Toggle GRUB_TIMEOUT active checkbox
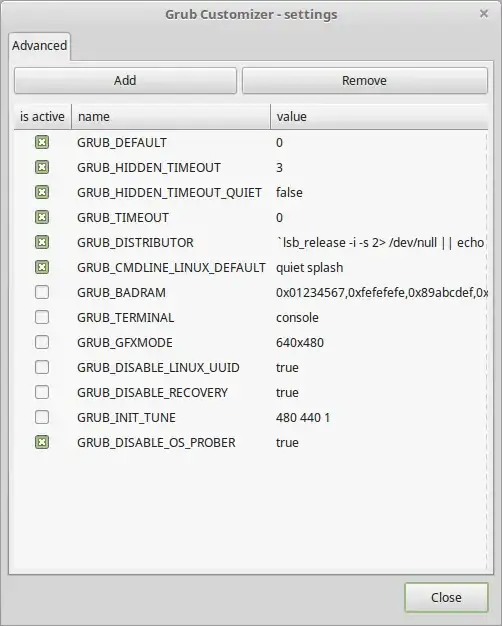The width and height of the screenshot is (502, 626). coord(42,217)
